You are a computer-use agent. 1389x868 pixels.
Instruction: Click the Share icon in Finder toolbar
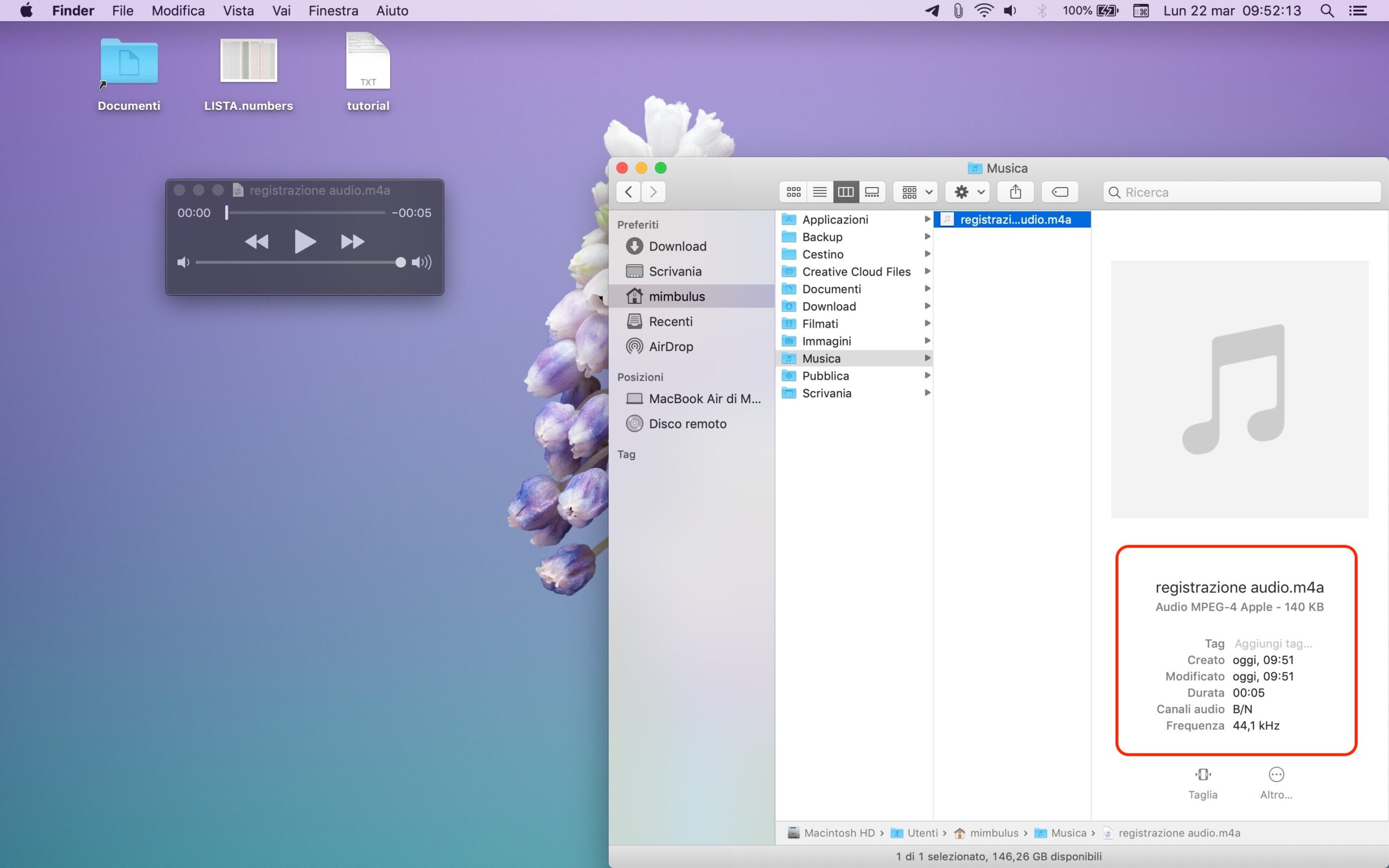1015,192
